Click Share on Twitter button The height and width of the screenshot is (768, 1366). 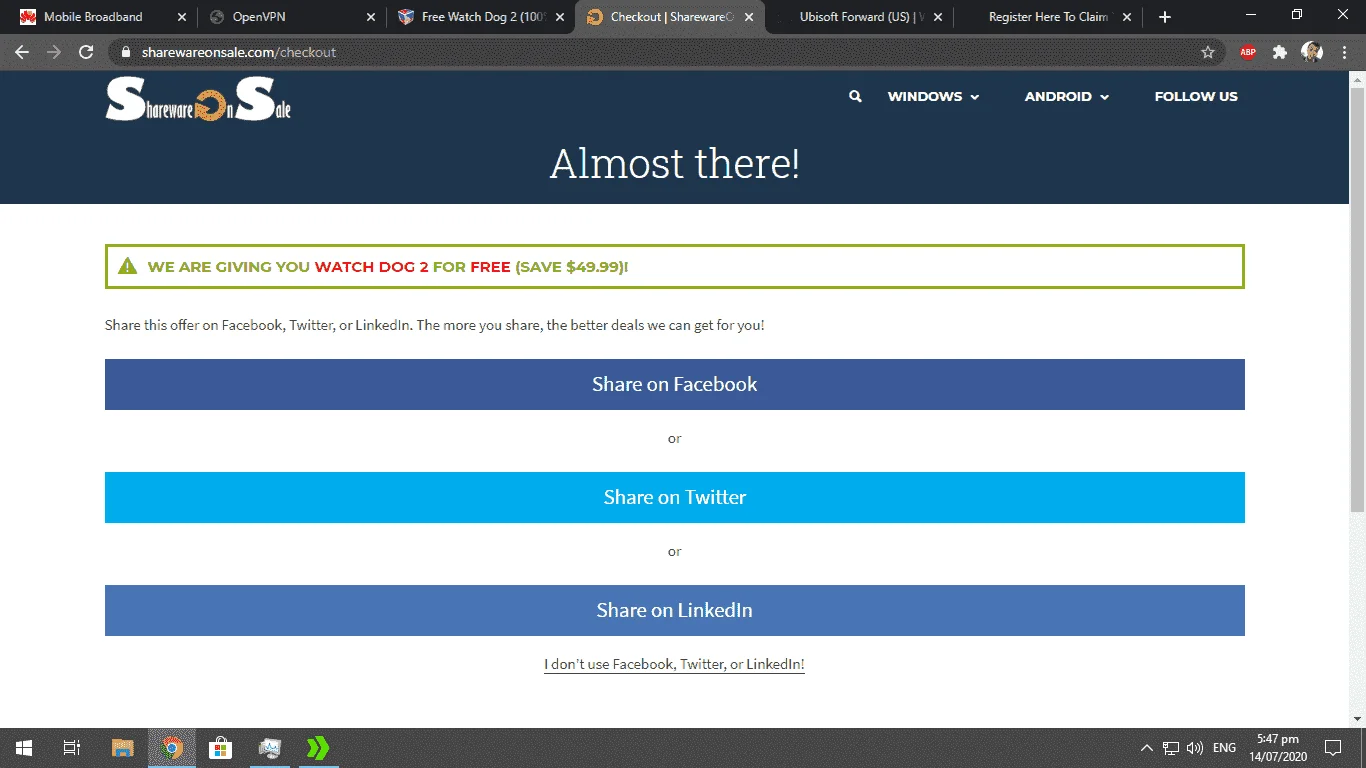675,497
